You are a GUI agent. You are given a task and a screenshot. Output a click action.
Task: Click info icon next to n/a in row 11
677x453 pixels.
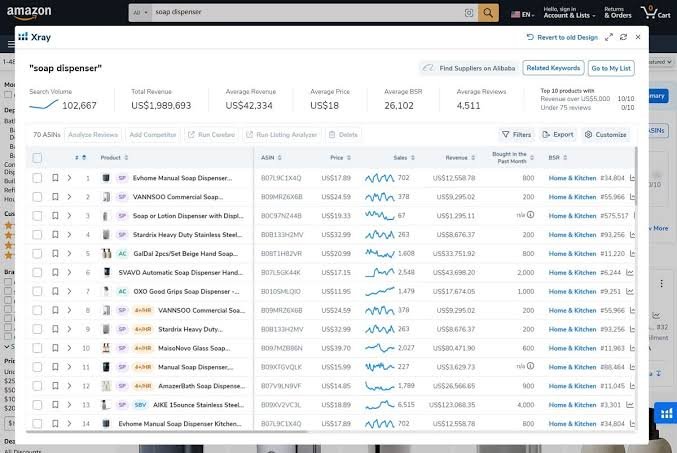point(531,366)
